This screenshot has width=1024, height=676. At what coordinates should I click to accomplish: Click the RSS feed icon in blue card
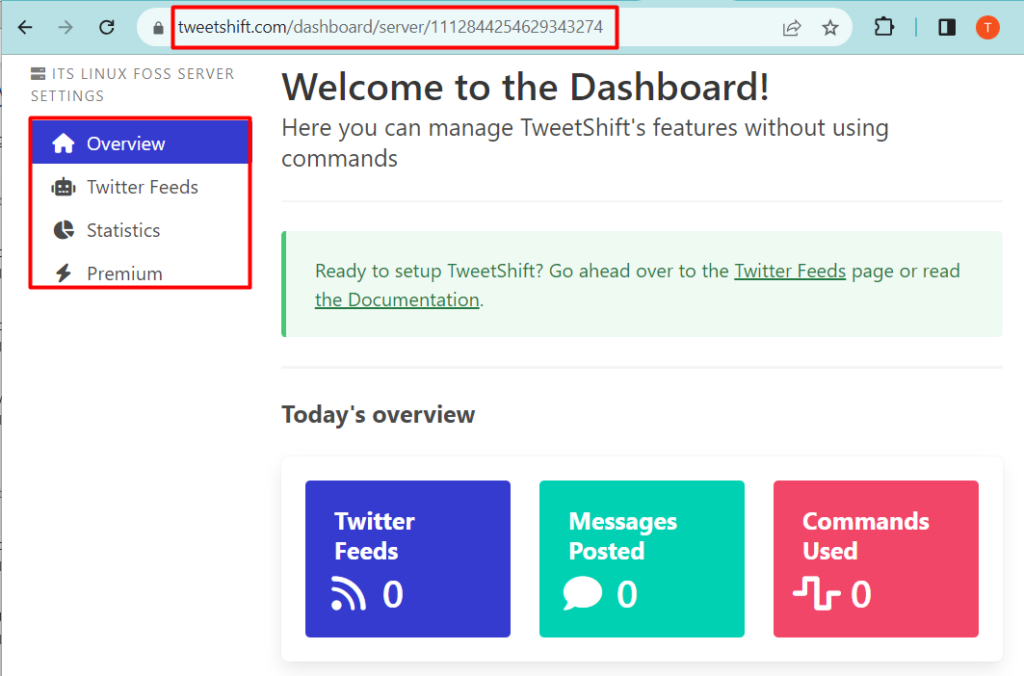tap(347, 594)
